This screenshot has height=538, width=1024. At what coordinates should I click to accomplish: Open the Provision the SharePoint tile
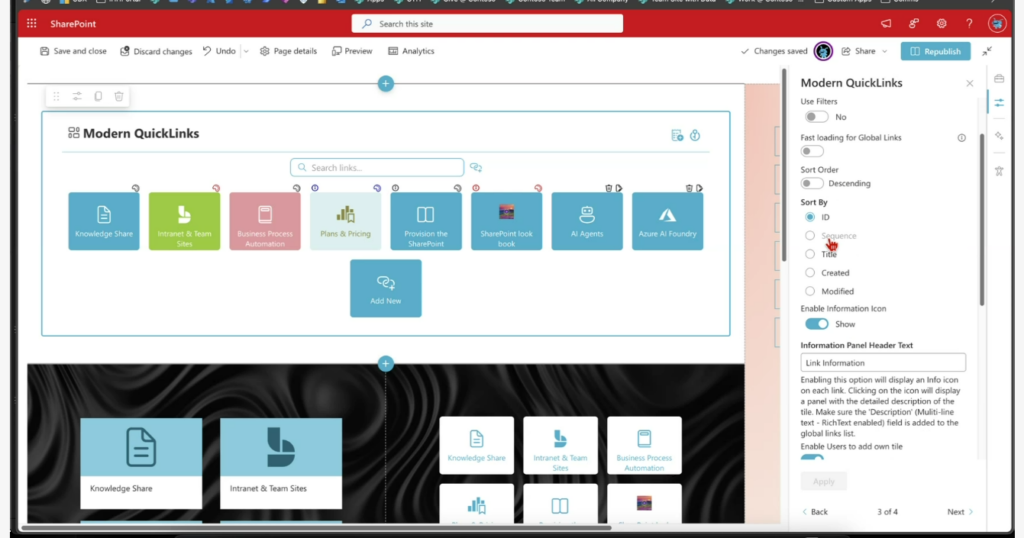426,221
